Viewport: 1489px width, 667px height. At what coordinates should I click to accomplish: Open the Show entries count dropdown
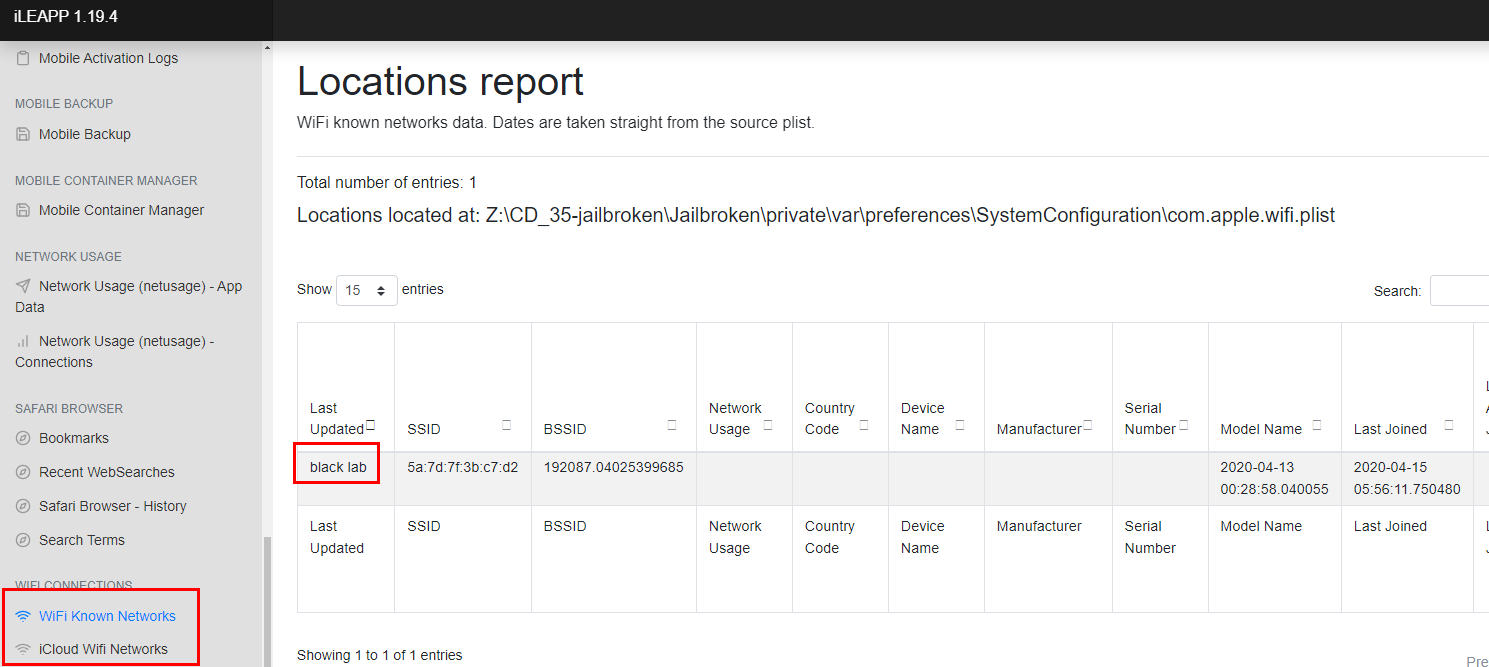pyautogui.click(x=366, y=290)
